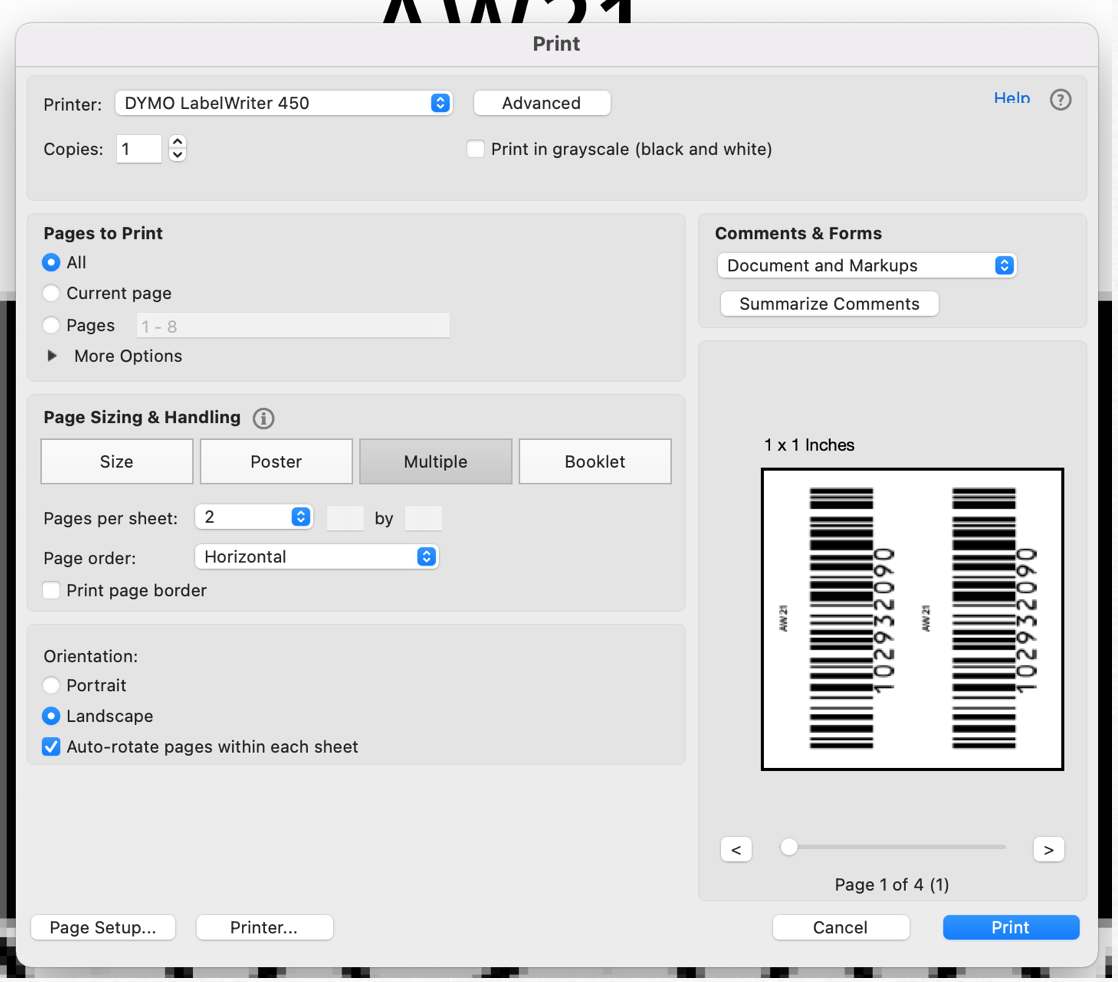Select Landscape orientation
The height and width of the screenshot is (982, 1118).
[x=51, y=715]
